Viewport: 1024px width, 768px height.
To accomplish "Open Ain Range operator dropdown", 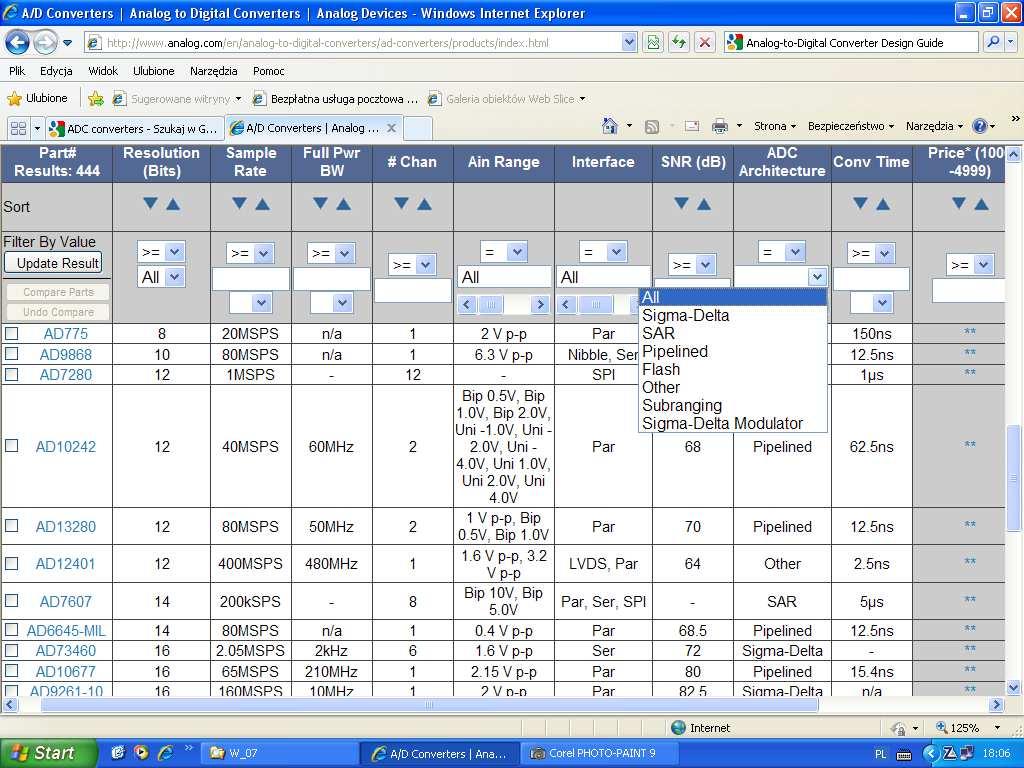I will [503, 251].
